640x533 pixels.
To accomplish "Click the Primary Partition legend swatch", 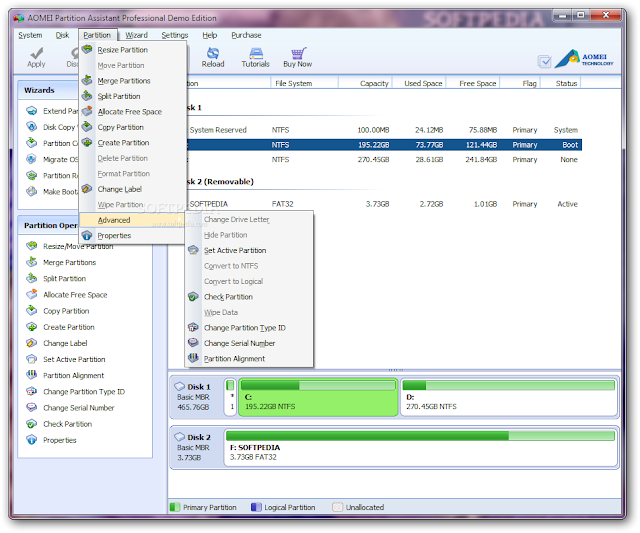I will click(x=175, y=507).
